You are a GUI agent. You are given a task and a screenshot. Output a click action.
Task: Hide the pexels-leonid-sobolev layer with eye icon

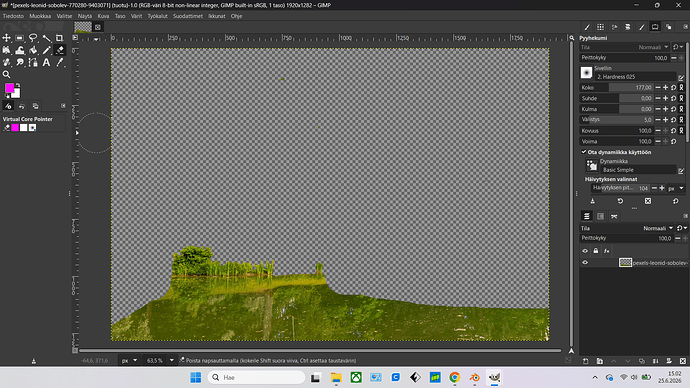[585, 263]
